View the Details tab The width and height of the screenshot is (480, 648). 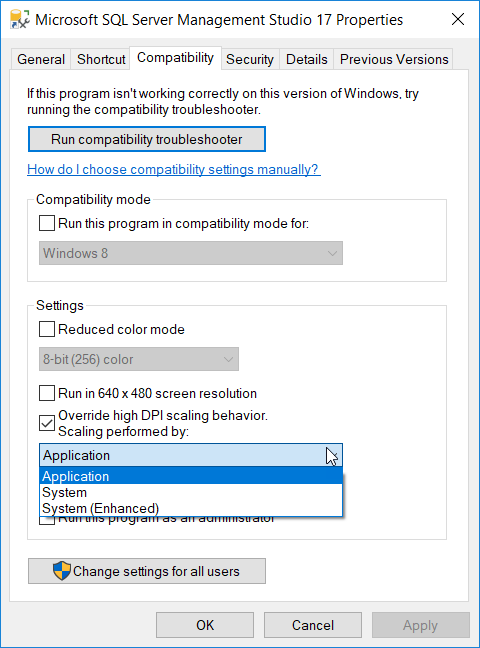(306, 59)
